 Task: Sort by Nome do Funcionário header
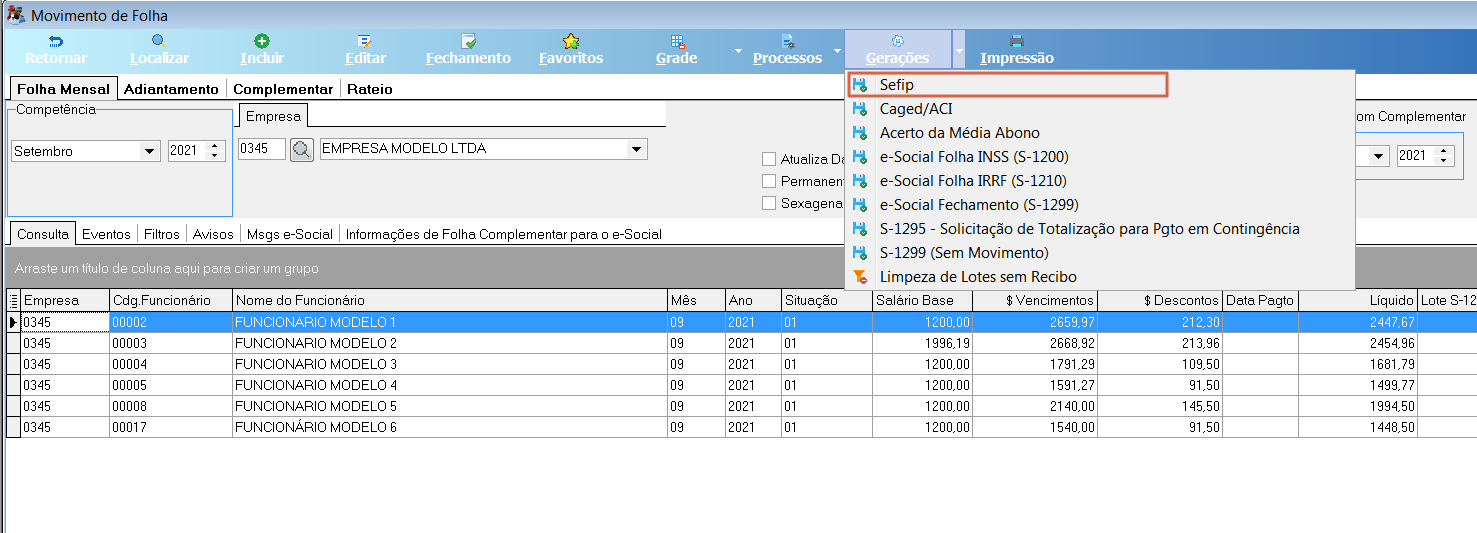(450, 300)
